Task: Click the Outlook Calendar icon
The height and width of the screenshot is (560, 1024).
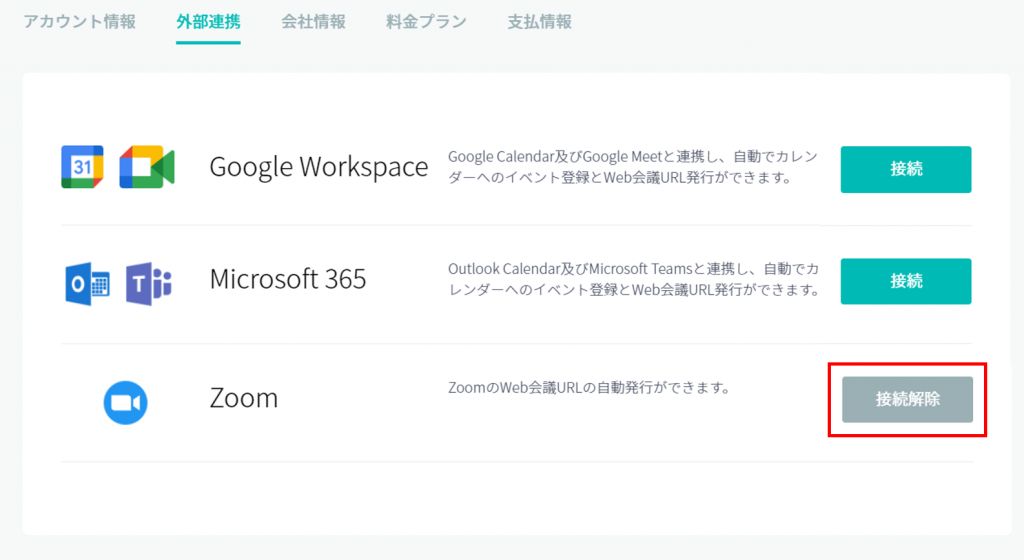Action: (x=88, y=284)
